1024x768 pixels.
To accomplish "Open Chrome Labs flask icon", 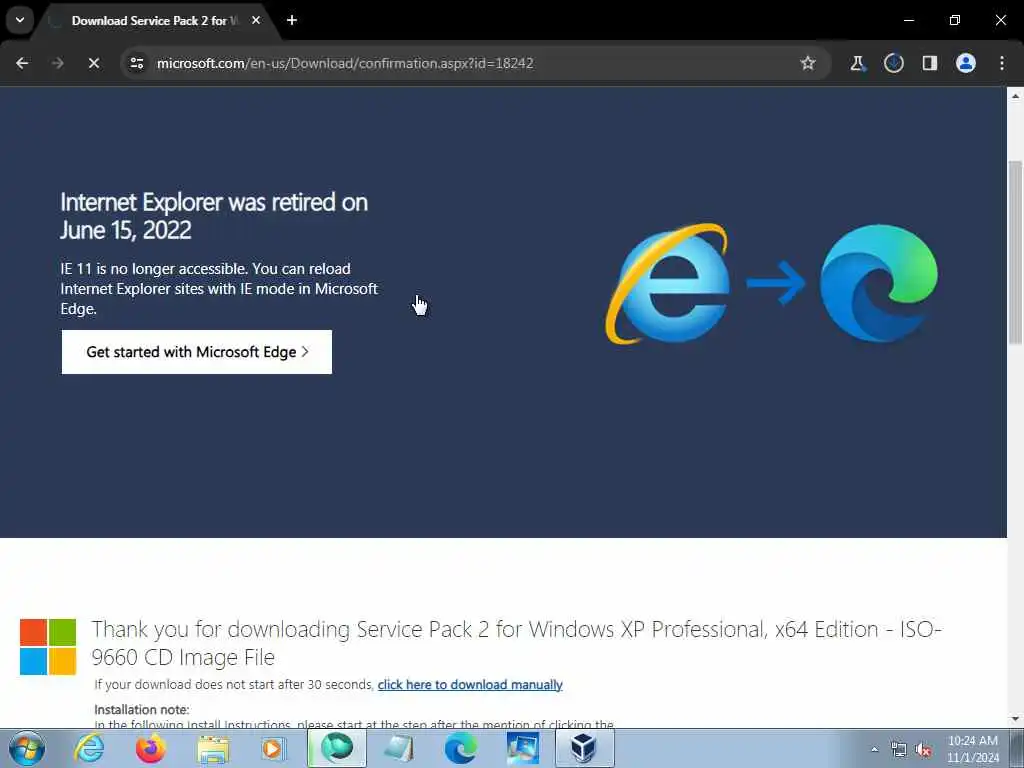I will (x=857, y=63).
